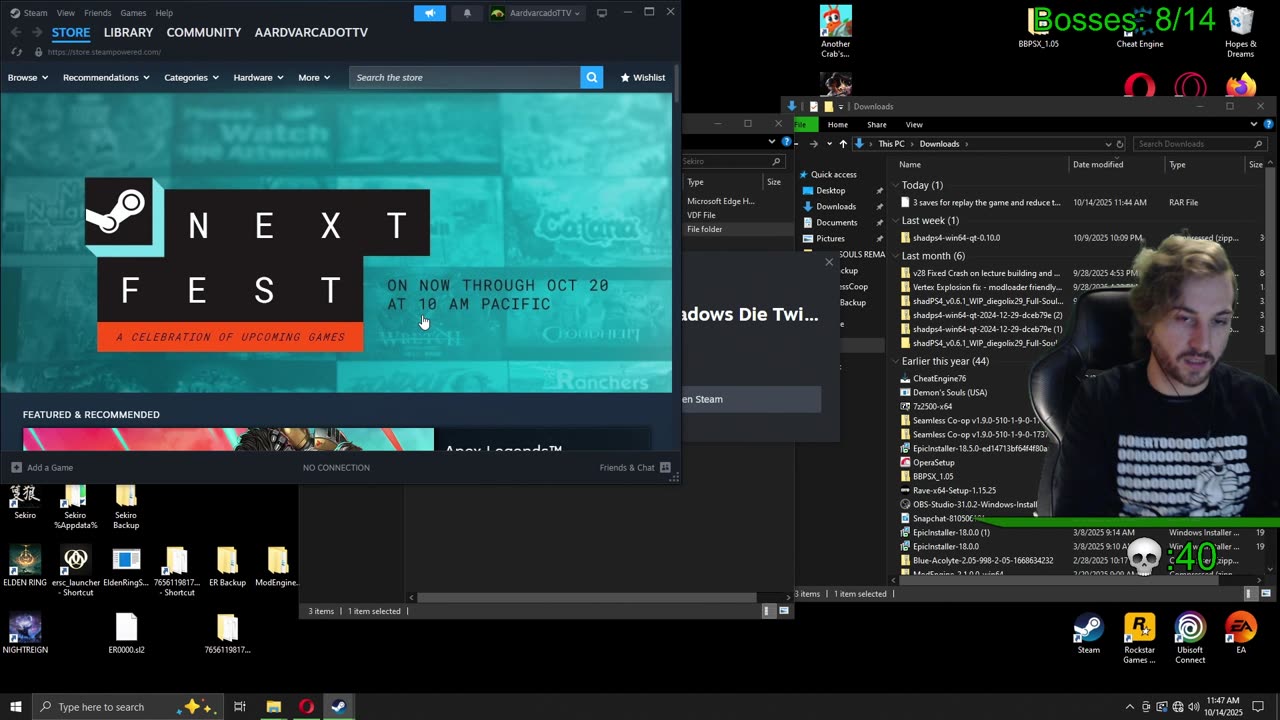Click the Windows Start button
This screenshot has width=1280, height=720.
pos(15,707)
